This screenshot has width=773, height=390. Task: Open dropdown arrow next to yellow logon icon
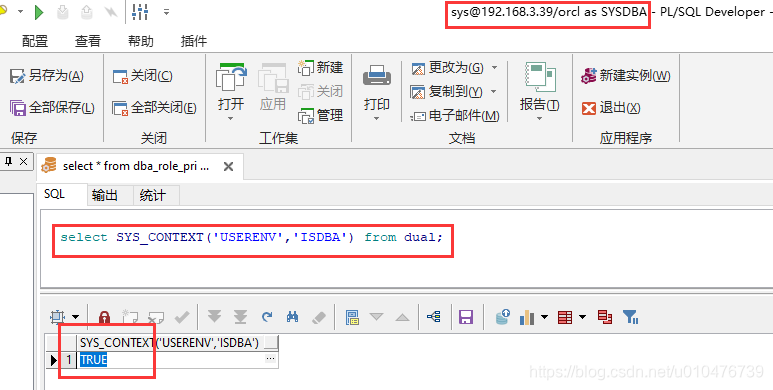point(21,11)
